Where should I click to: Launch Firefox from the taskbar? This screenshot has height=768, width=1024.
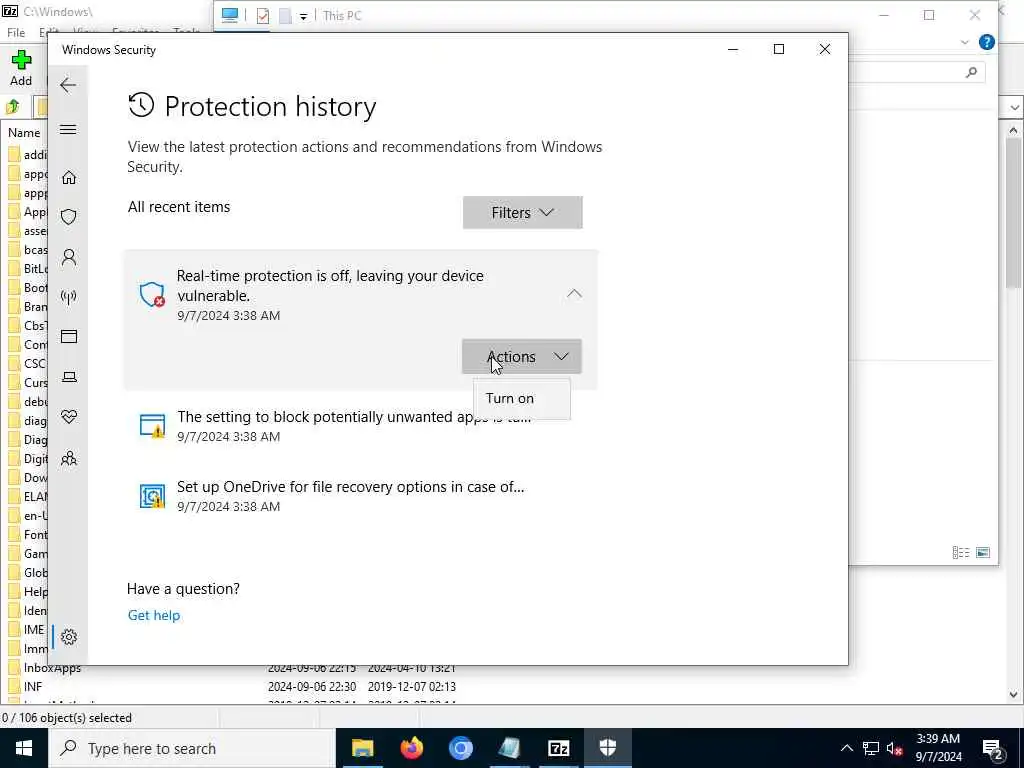pyautogui.click(x=411, y=748)
